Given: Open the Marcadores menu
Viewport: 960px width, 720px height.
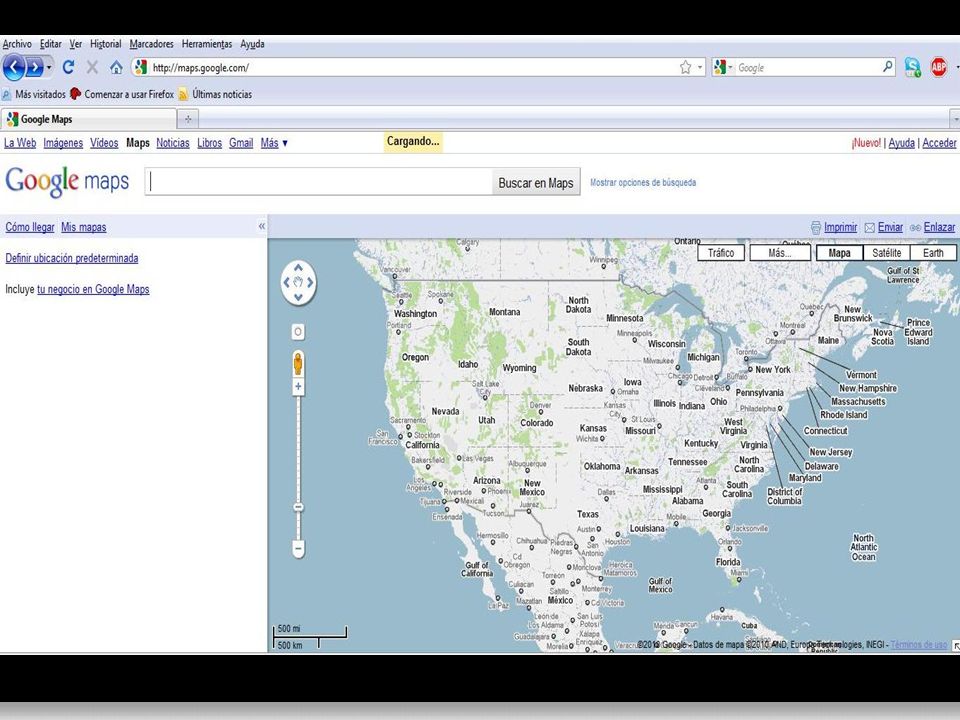Looking at the screenshot, I should coord(151,43).
